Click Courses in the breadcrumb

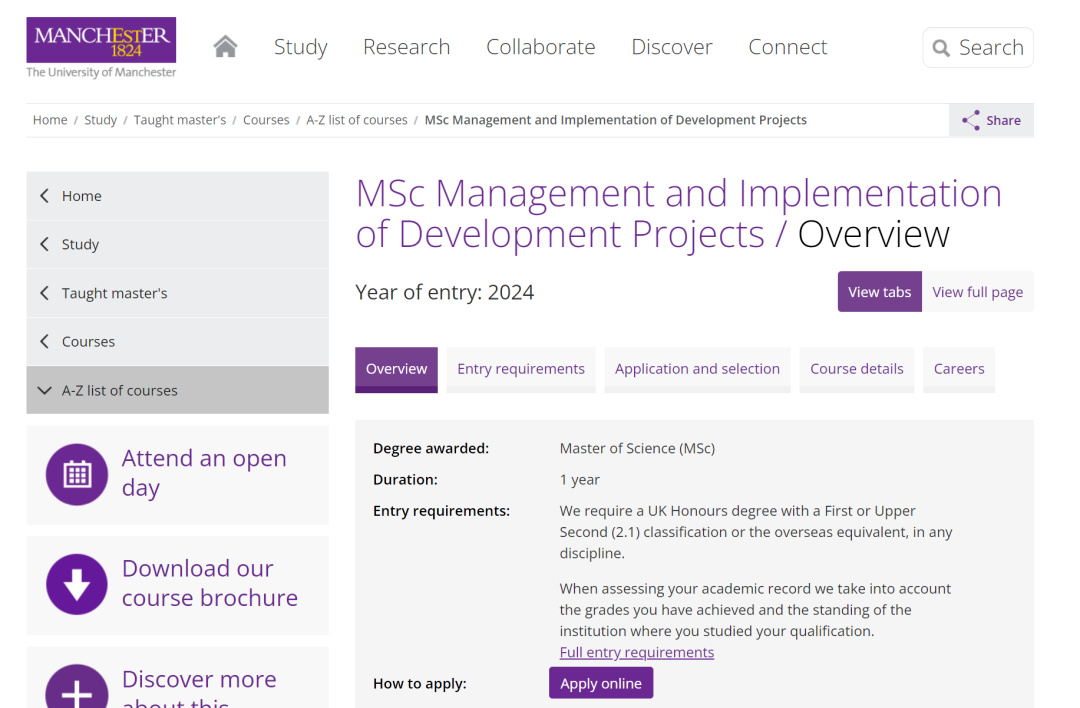pyautogui.click(x=266, y=120)
